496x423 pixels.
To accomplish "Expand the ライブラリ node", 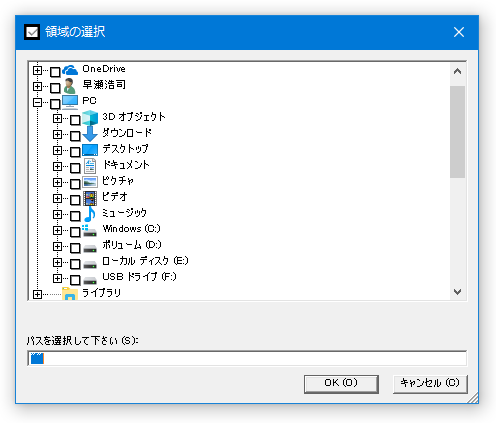I will point(37,294).
